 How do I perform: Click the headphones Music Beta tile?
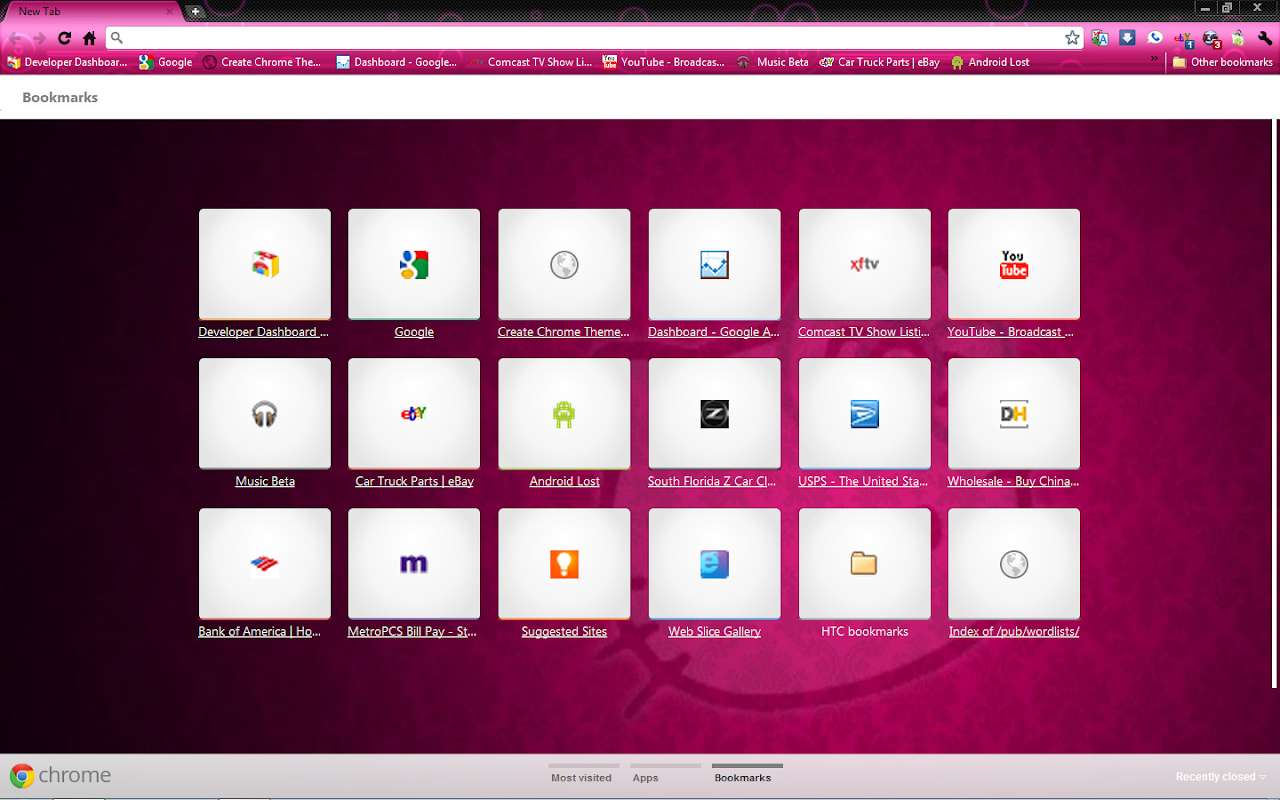[265, 414]
